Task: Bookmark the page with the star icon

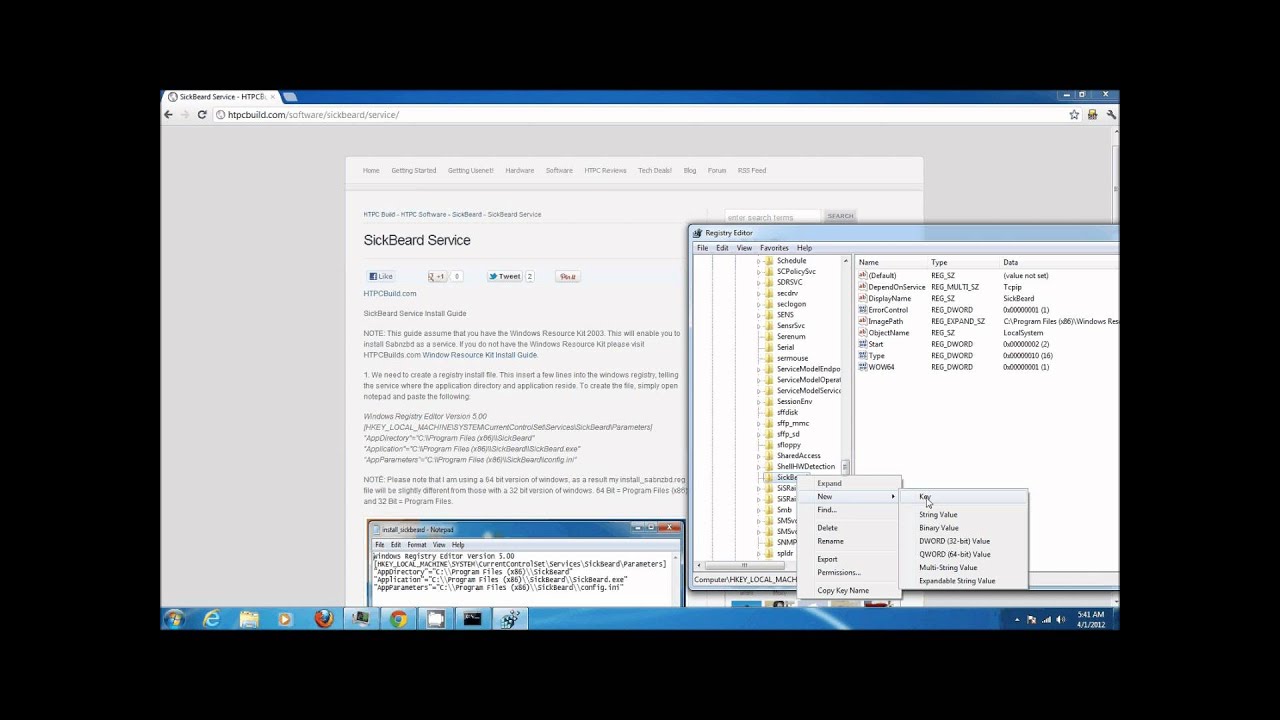Action: [1074, 115]
